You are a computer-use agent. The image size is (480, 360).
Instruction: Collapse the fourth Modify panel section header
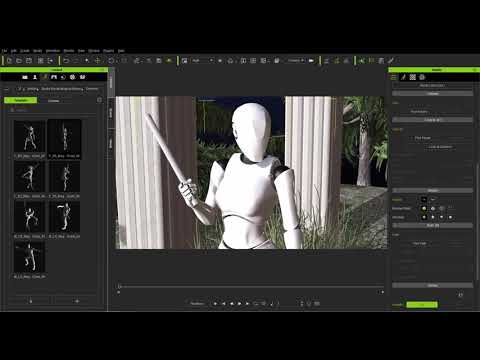[x=432, y=226]
